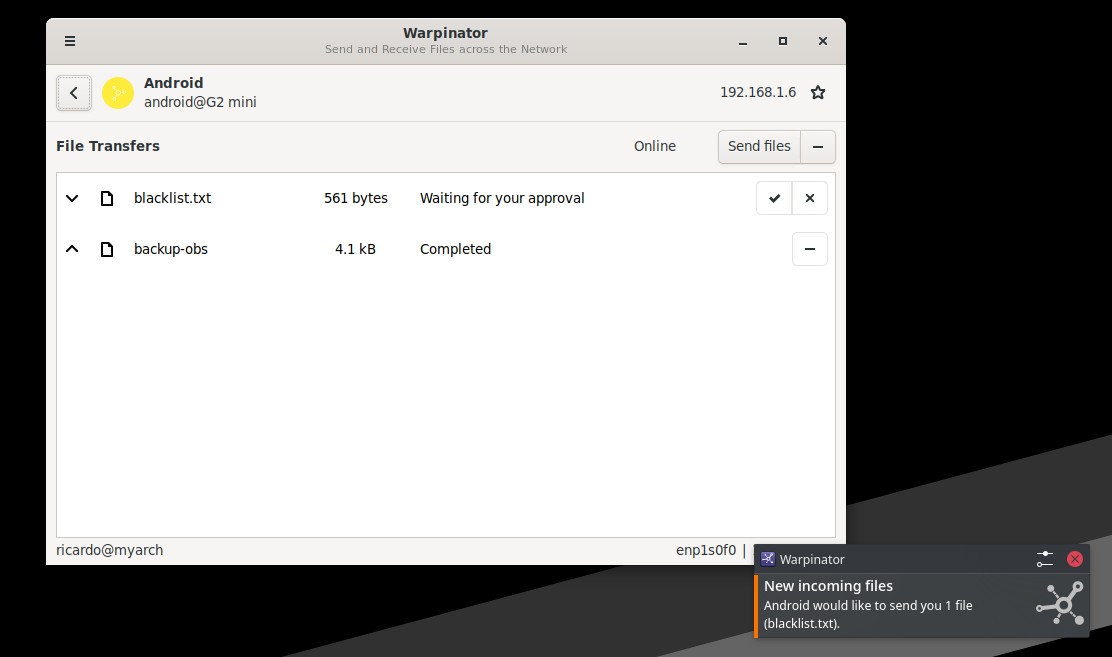
Task: Click the Waiting for your approval status
Action: point(502,198)
